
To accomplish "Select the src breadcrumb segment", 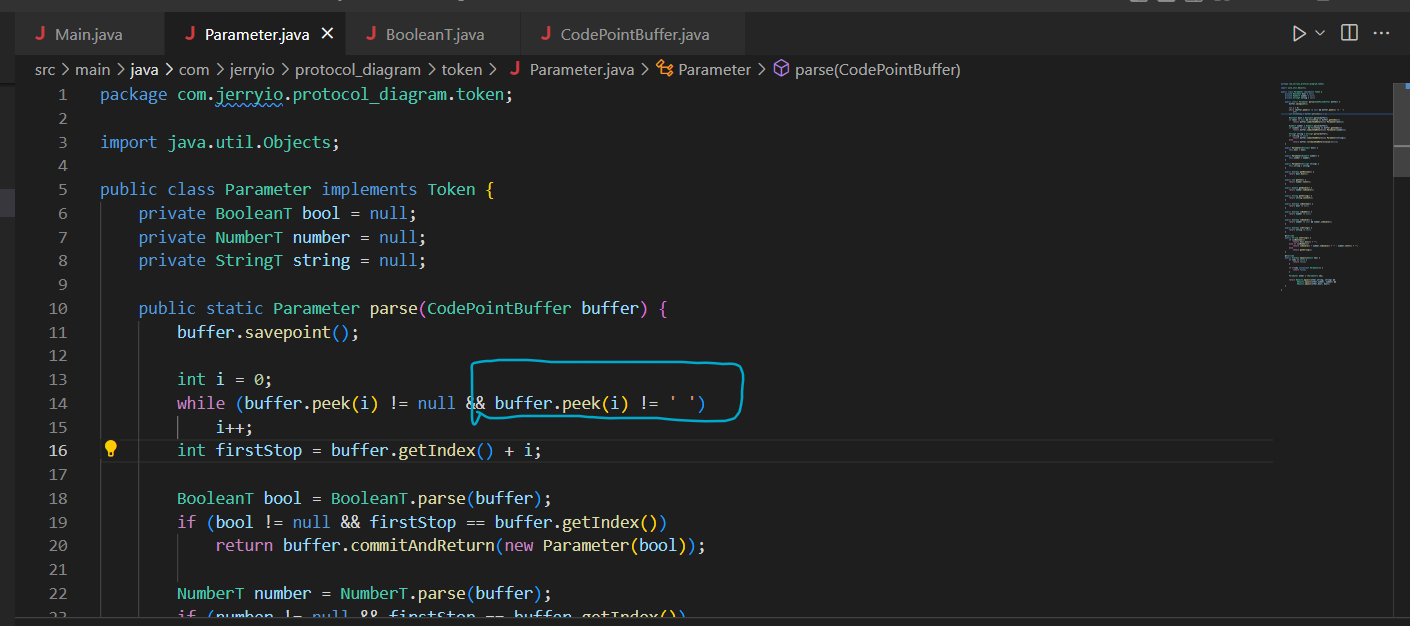I will point(45,70).
